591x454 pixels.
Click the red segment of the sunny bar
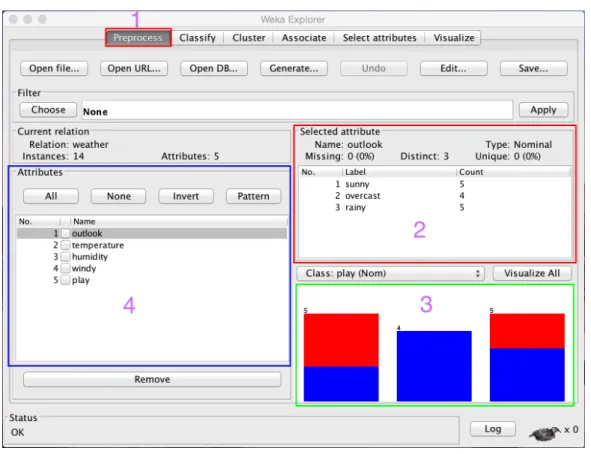(x=341, y=340)
